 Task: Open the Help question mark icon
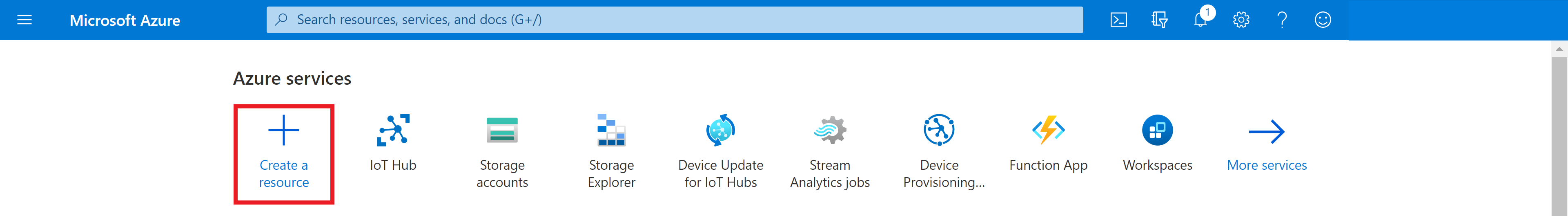point(1282,20)
